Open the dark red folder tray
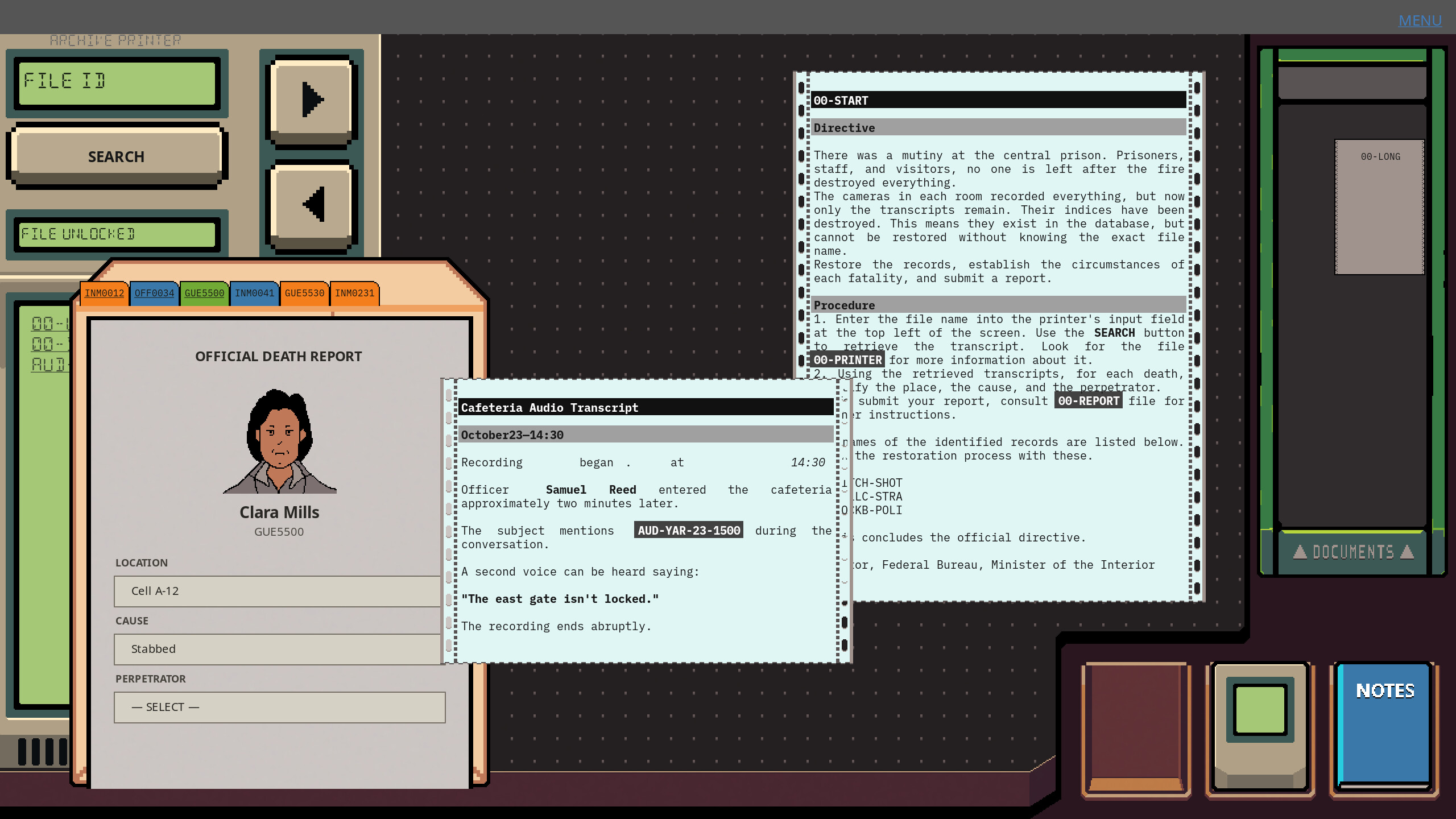Image resolution: width=1456 pixels, height=819 pixels. tap(1136, 730)
